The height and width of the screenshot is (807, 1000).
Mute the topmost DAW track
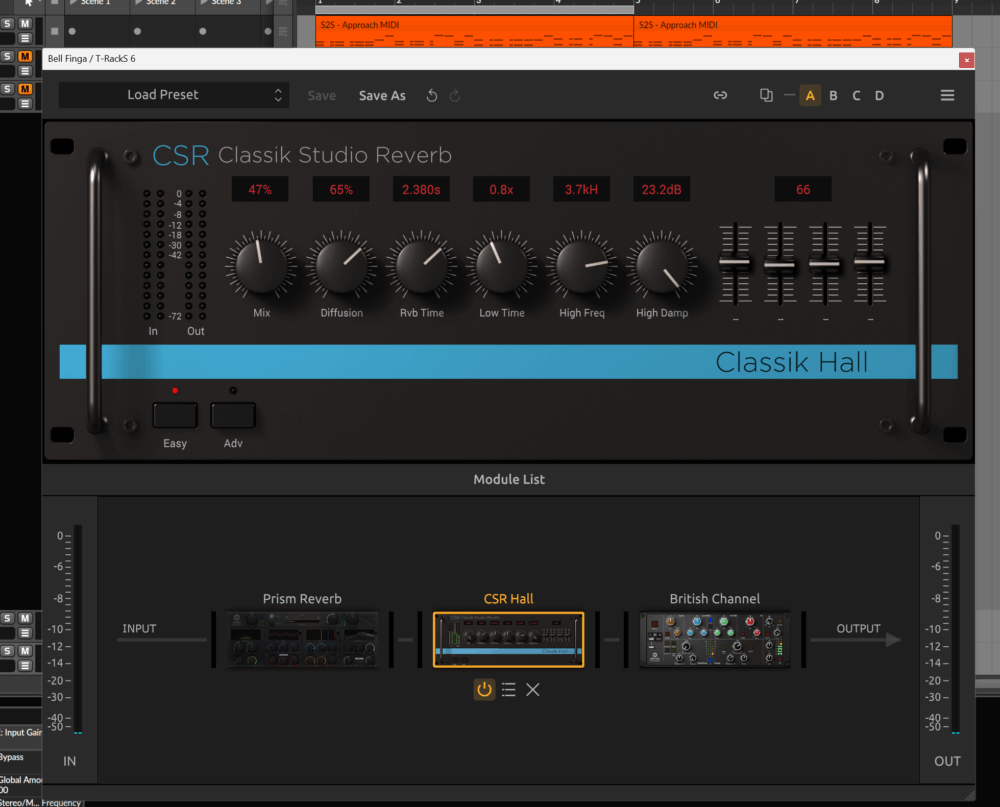click(25, 24)
